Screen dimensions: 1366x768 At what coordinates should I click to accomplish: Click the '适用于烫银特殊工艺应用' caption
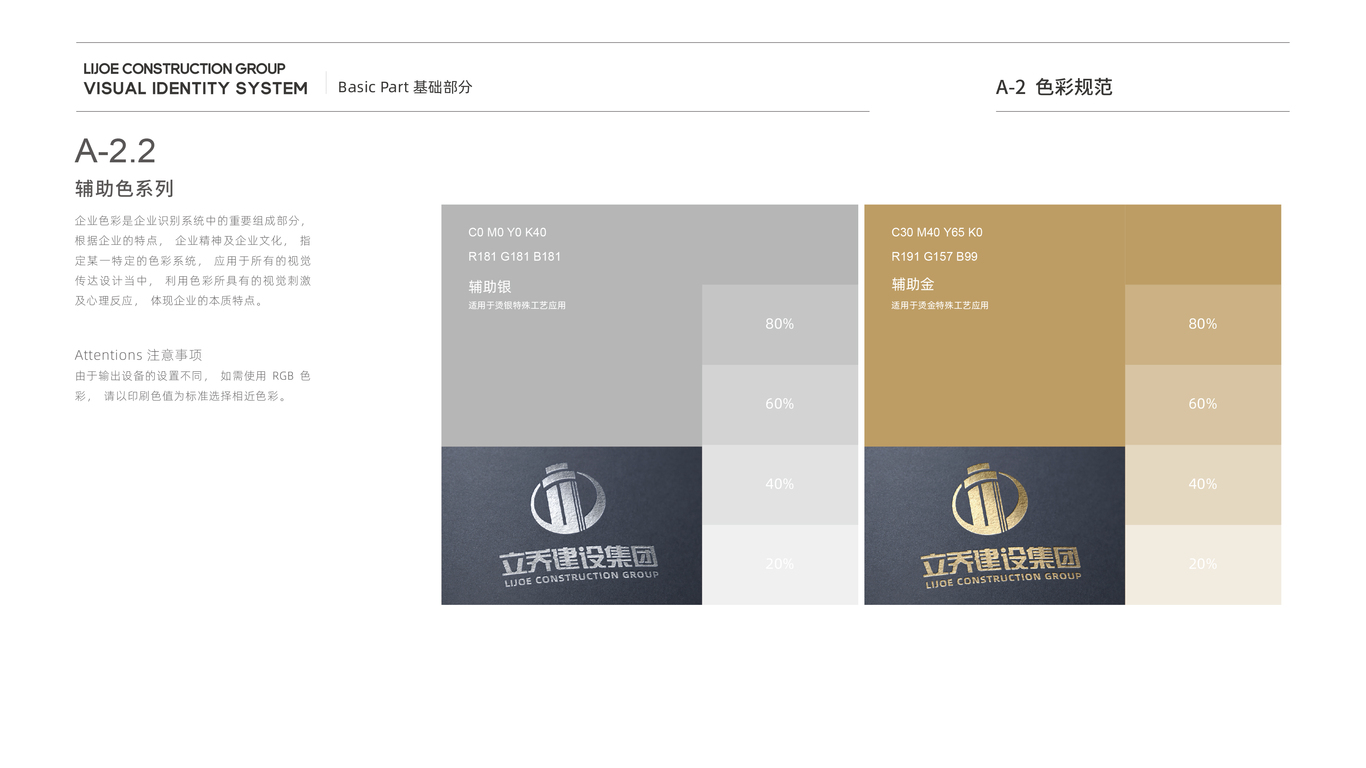[517, 305]
